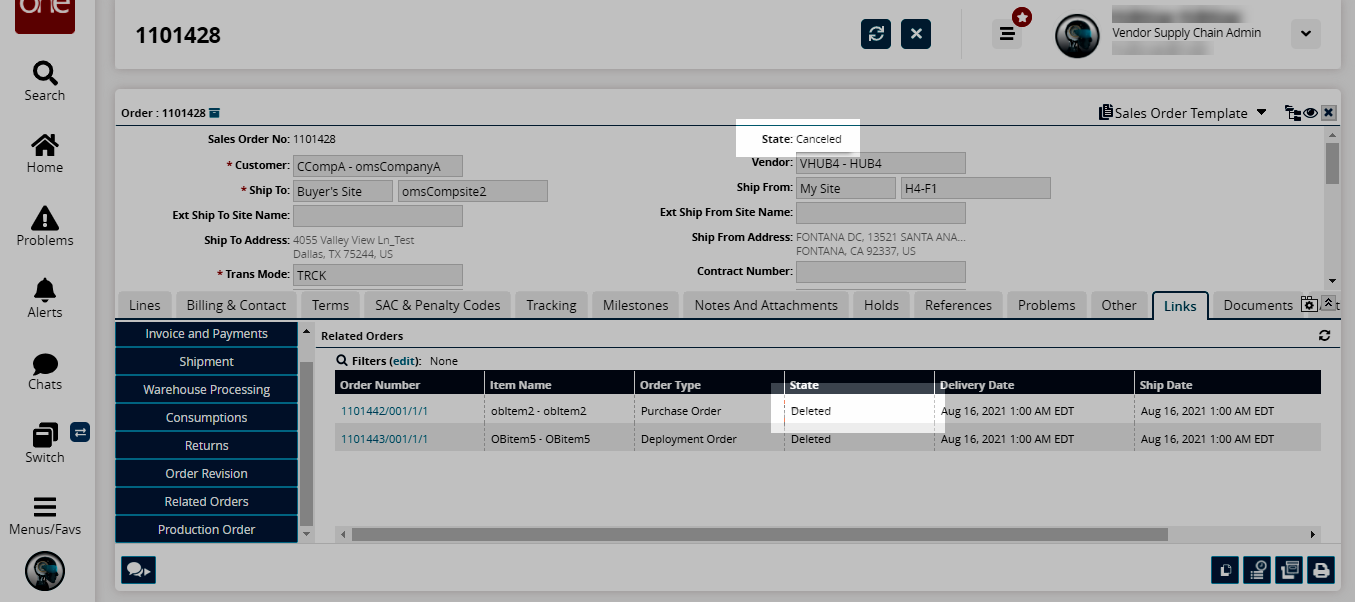Open Alerts from the sidebar bell
The height and width of the screenshot is (602, 1355).
click(45, 298)
